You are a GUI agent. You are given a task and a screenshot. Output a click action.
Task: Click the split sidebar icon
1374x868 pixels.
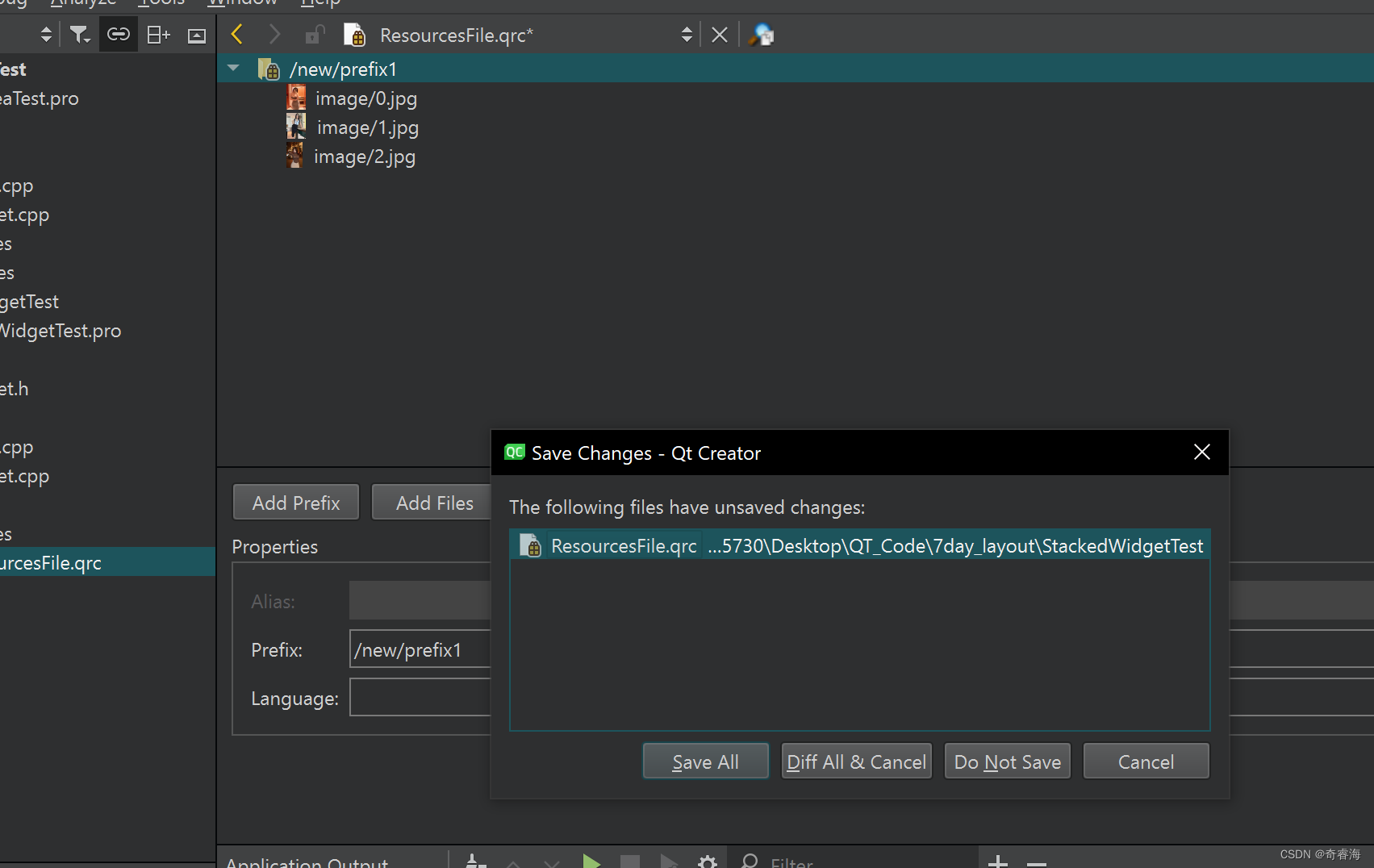click(x=158, y=35)
